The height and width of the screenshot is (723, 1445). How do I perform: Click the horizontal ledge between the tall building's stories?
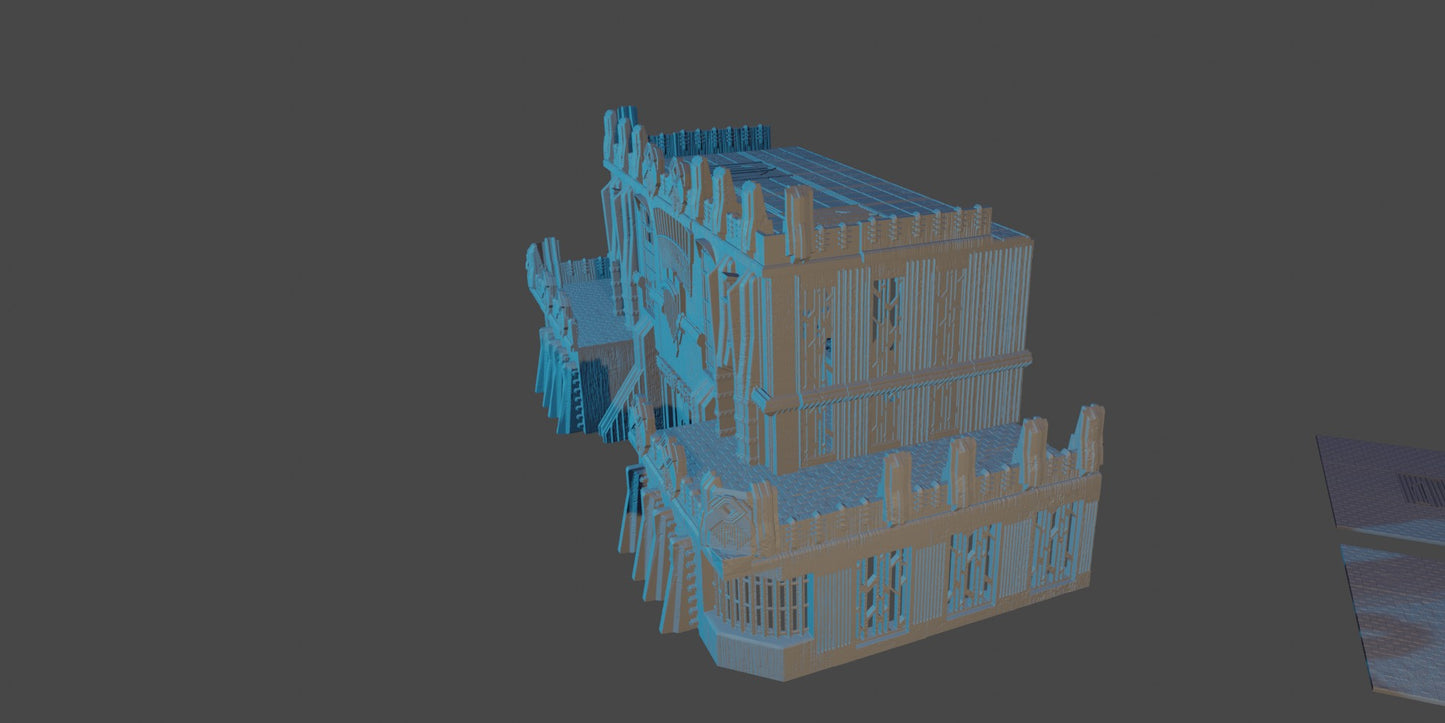(910, 377)
